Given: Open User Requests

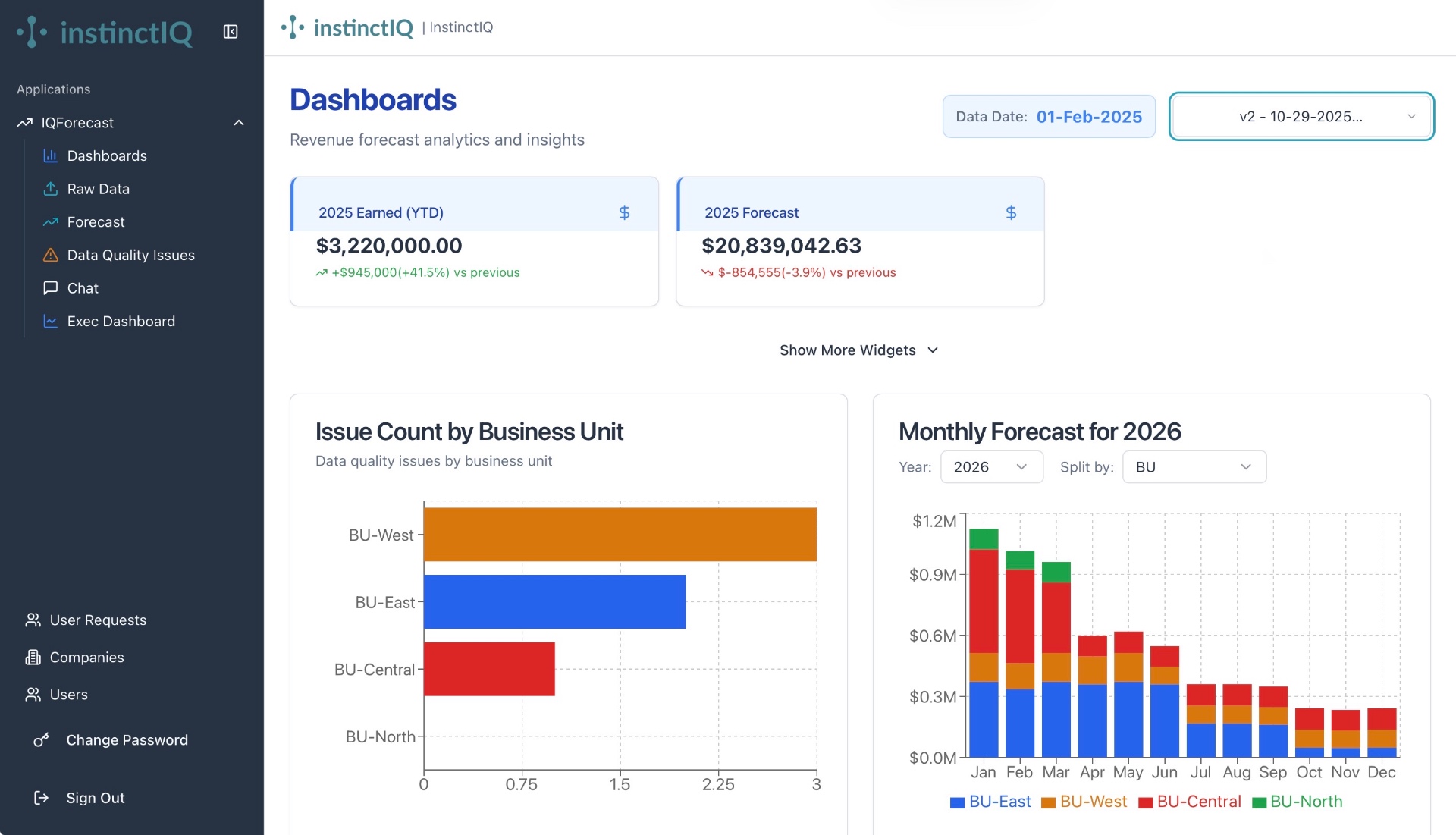Looking at the screenshot, I should 98,620.
